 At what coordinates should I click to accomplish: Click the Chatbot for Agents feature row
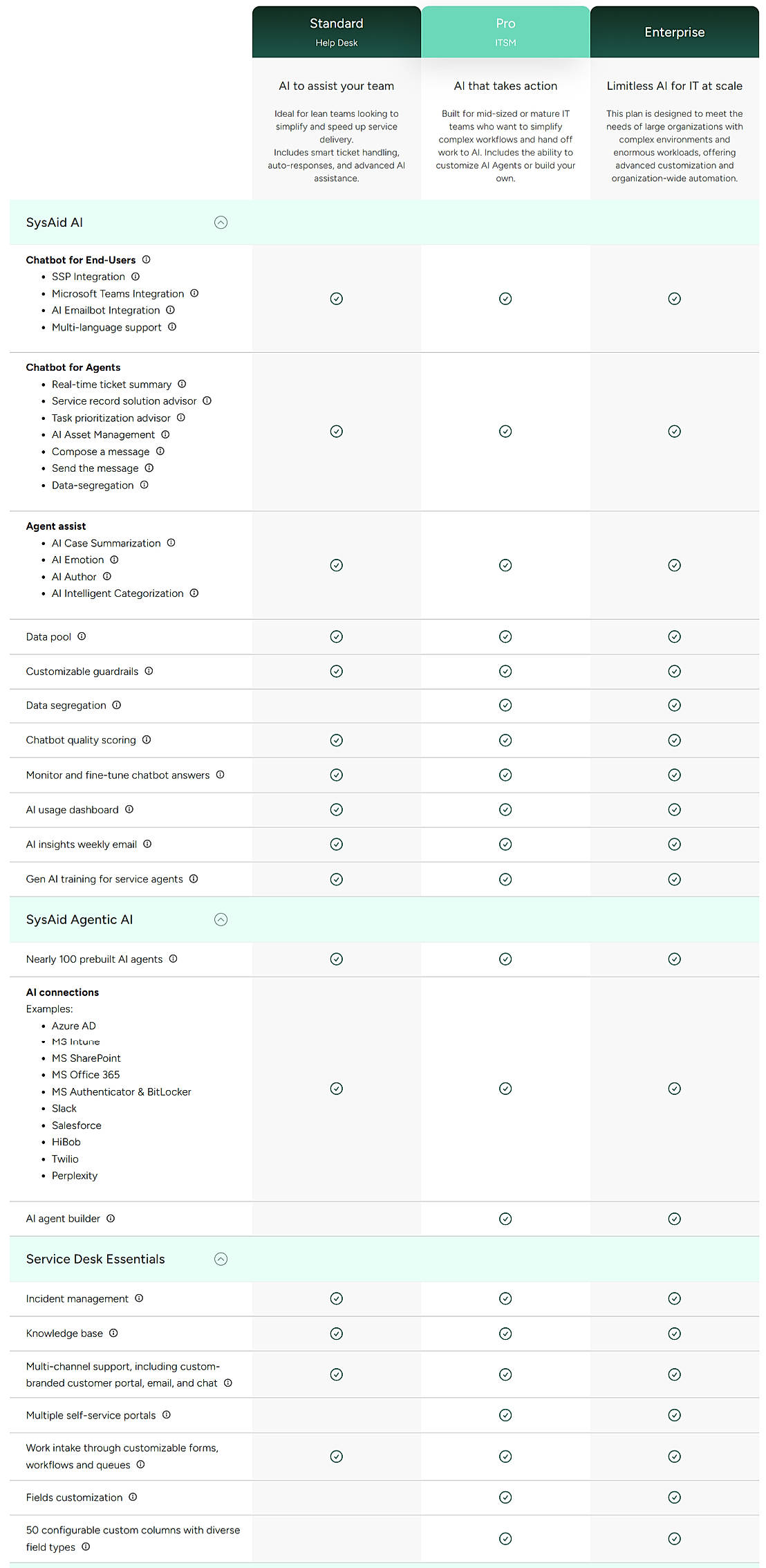(x=73, y=367)
